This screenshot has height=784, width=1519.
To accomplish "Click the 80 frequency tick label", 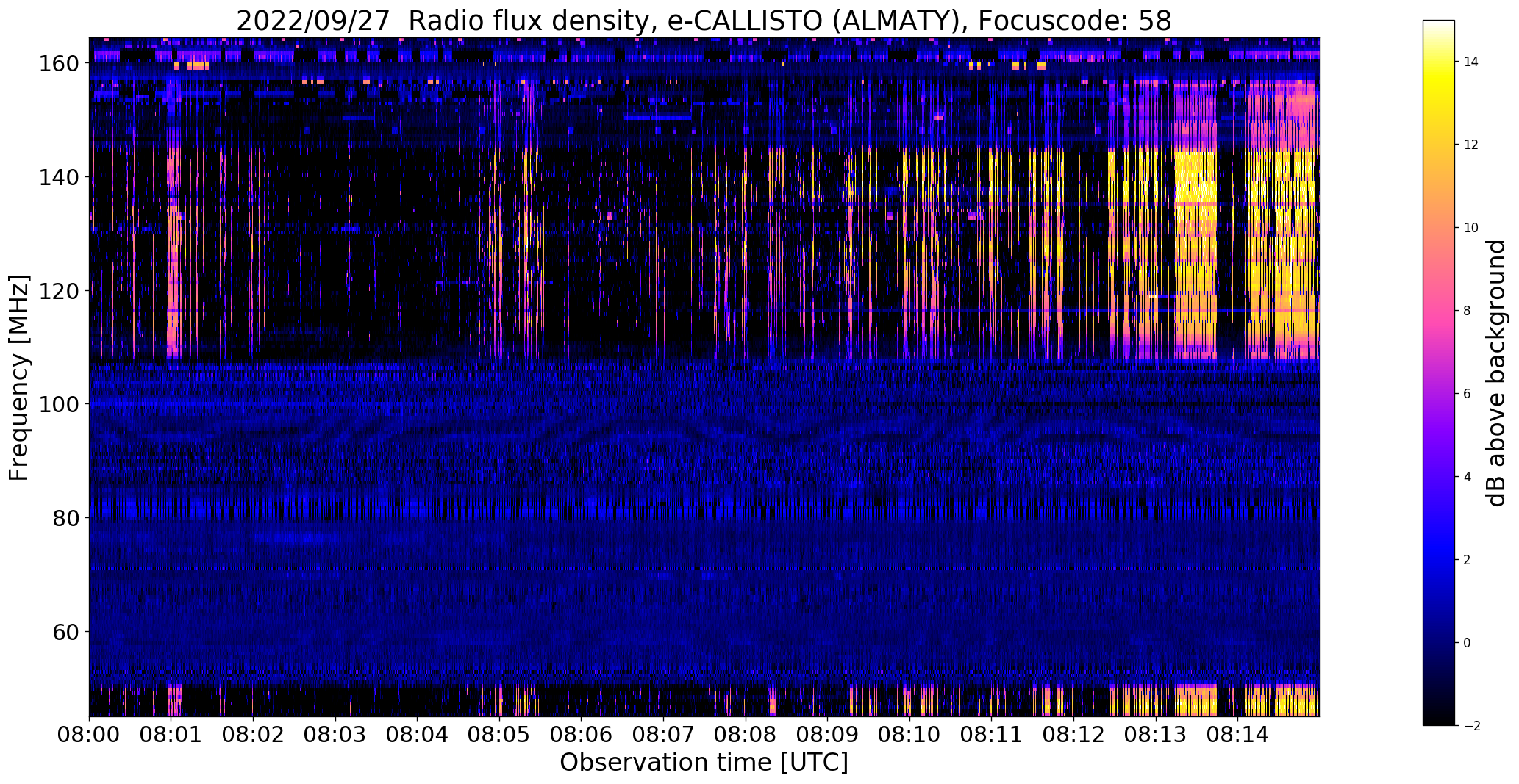I will click(x=67, y=518).
